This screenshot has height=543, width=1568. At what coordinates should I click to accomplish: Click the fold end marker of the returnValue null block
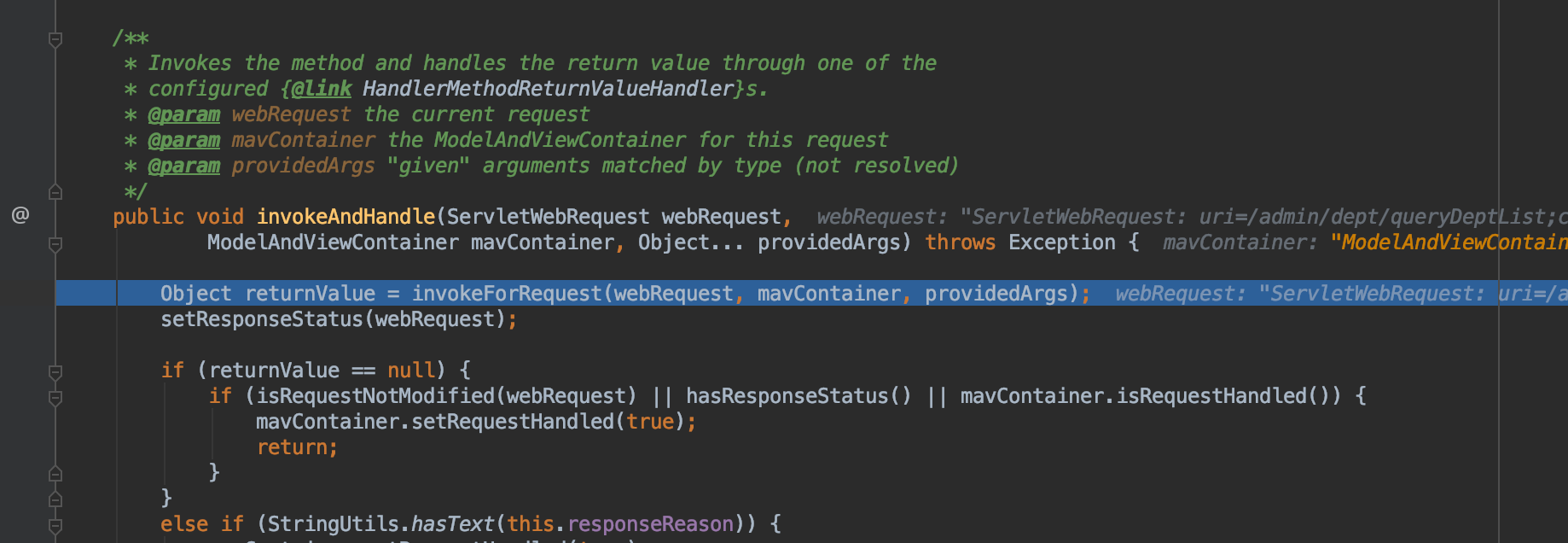coord(55,499)
